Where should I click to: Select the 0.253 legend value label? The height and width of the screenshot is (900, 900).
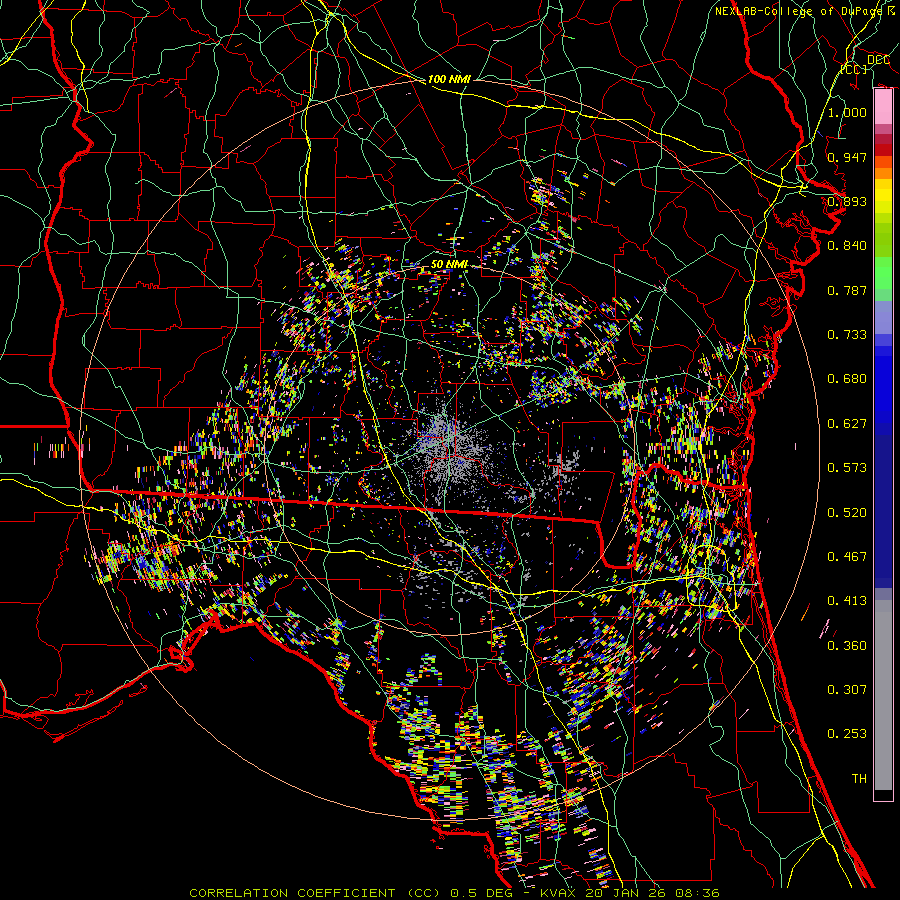point(847,734)
